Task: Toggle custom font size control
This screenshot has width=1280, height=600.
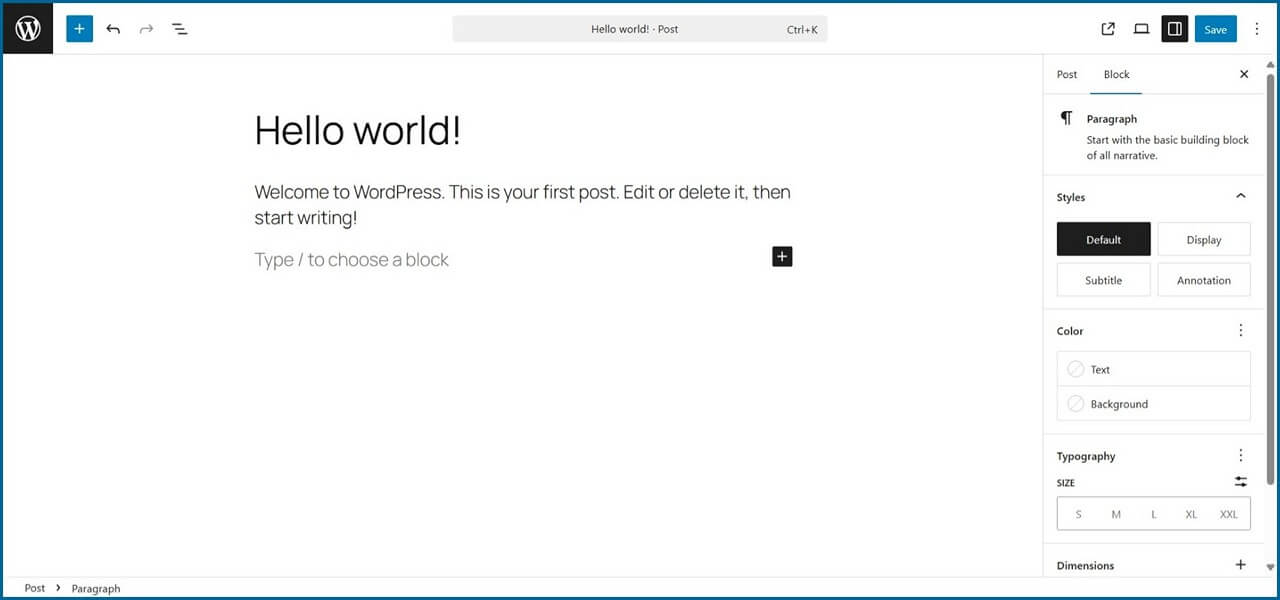Action: click(1241, 482)
